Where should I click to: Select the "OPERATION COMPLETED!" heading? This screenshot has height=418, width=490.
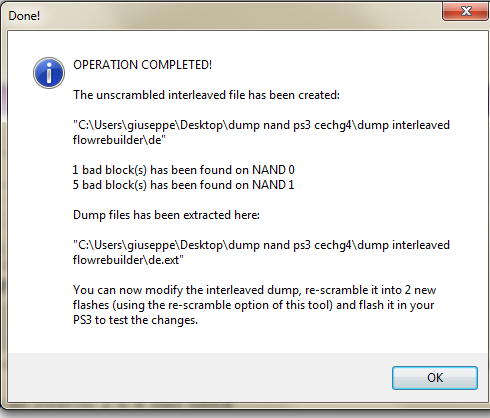click(x=142, y=65)
